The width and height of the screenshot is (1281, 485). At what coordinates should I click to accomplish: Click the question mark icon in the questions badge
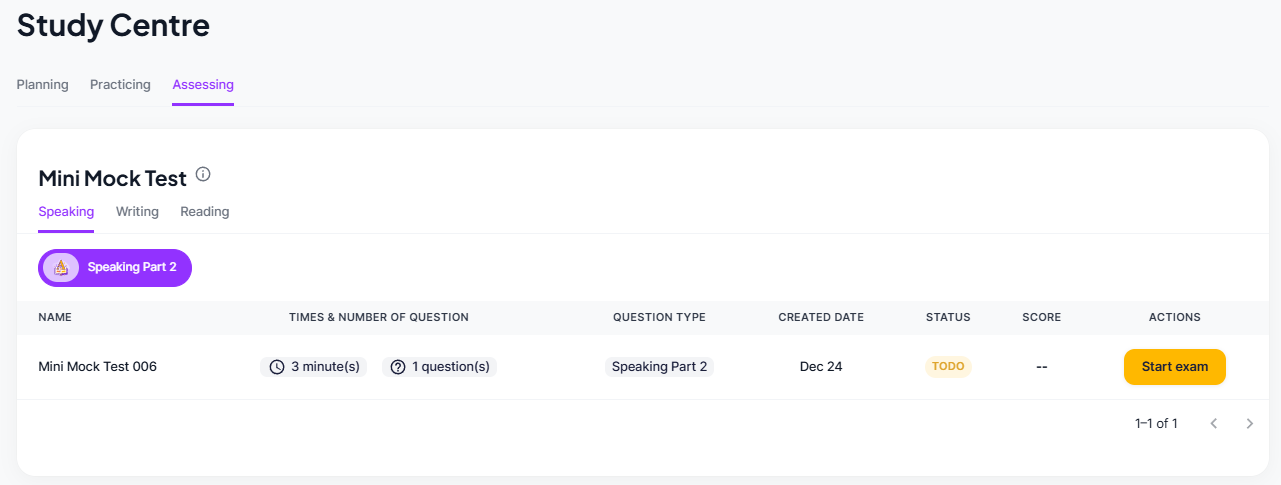tap(398, 367)
